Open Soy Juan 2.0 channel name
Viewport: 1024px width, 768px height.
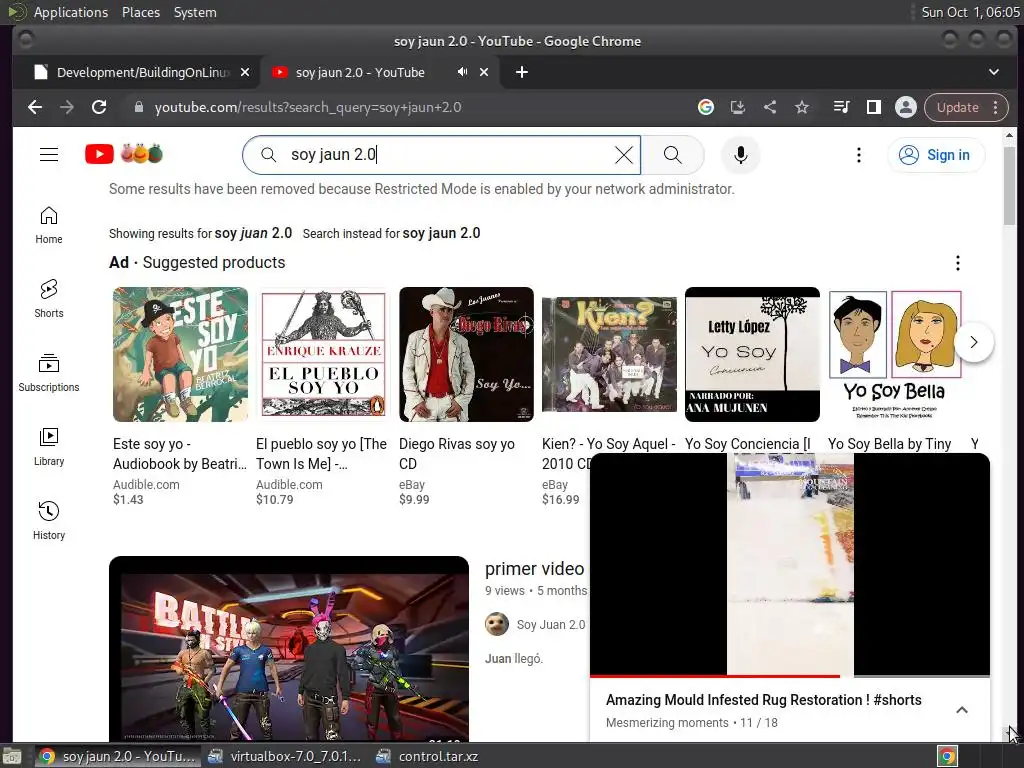coord(551,624)
